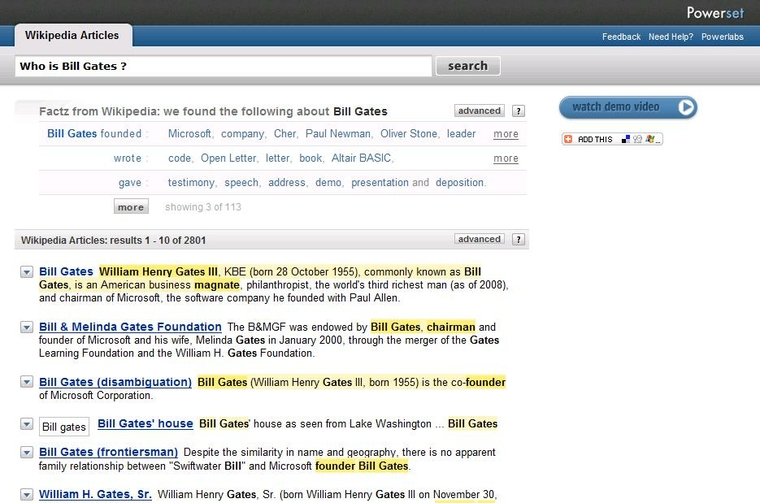
Task: Open Bill Gates (frontiersman) article
Action: coord(108,452)
